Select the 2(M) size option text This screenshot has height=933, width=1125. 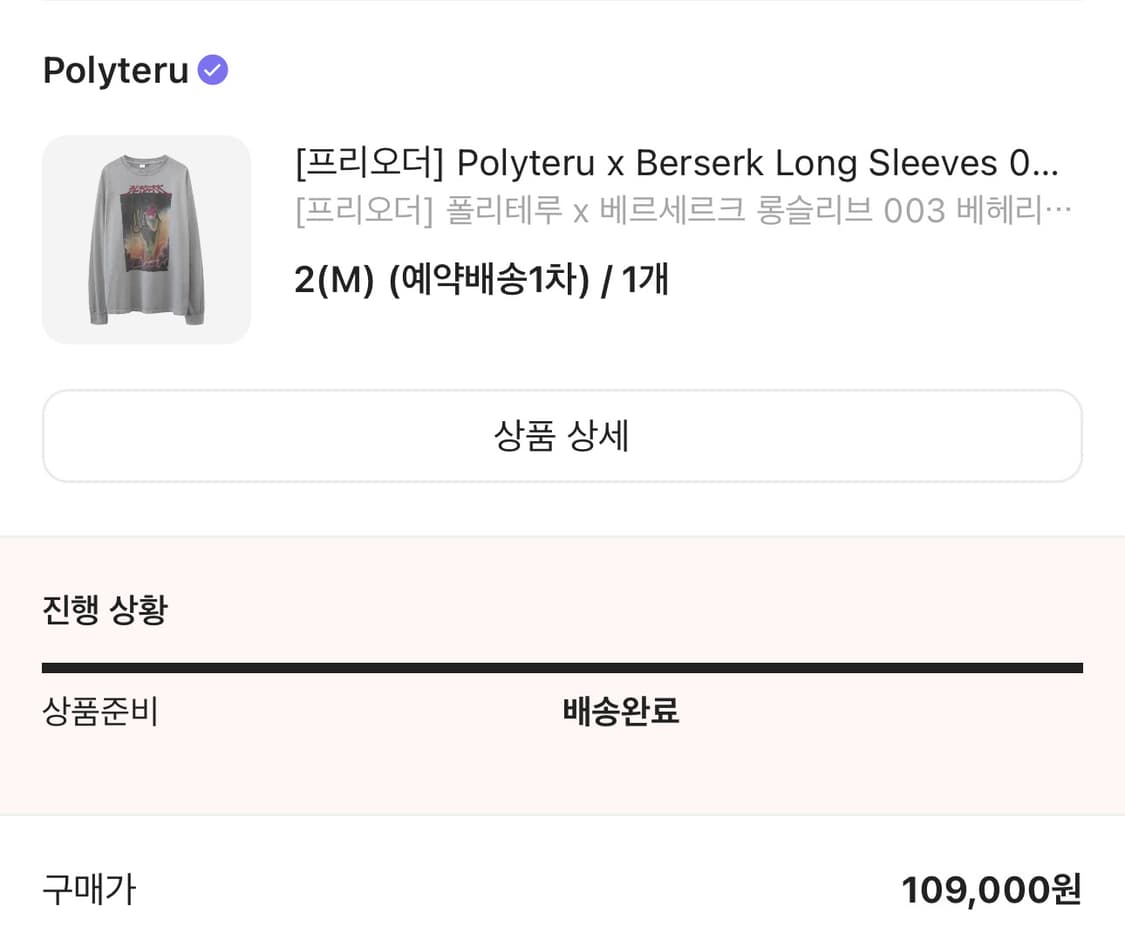(x=333, y=281)
